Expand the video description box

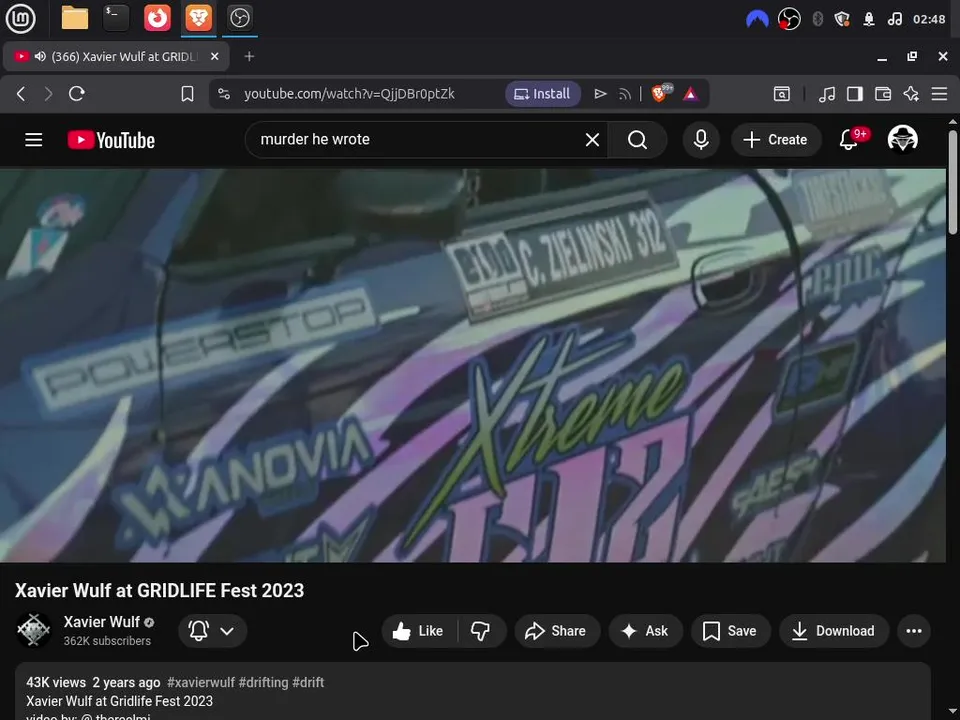473,691
